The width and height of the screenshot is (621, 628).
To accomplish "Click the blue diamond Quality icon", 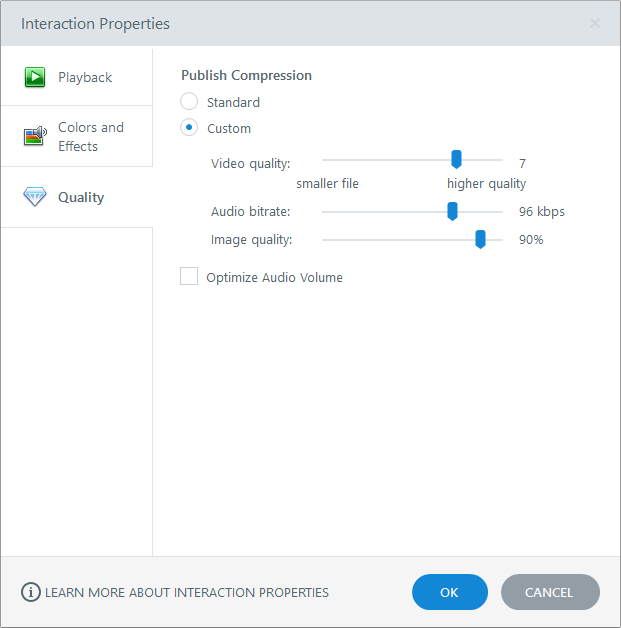I will pyautogui.click(x=35, y=197).
